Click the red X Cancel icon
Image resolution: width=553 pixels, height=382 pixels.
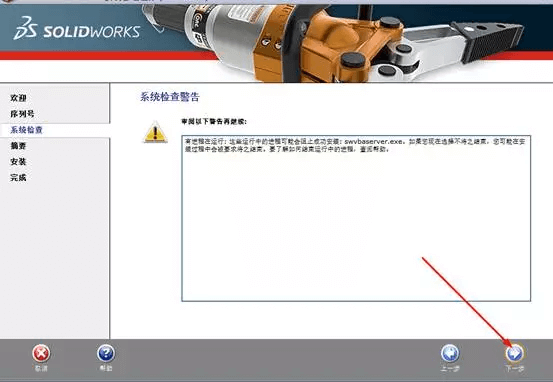pyautogui.click(x=41, y=353)
